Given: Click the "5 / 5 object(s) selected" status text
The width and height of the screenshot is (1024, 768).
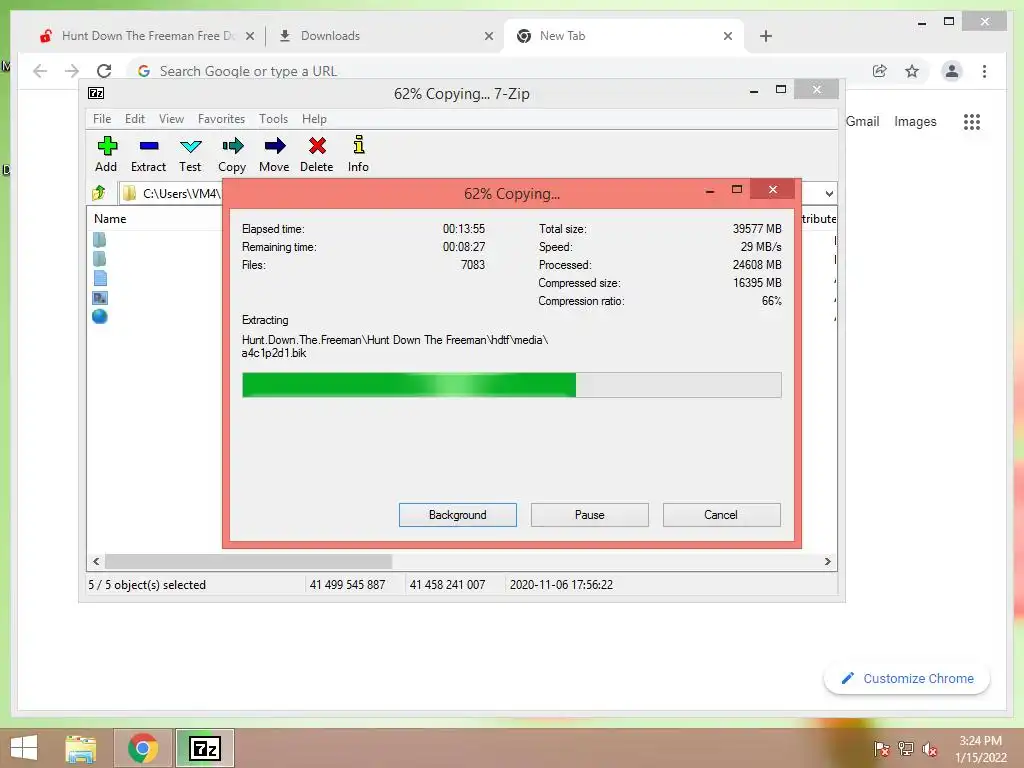Looking at the screenshot, I should click(x=147, y=585).
